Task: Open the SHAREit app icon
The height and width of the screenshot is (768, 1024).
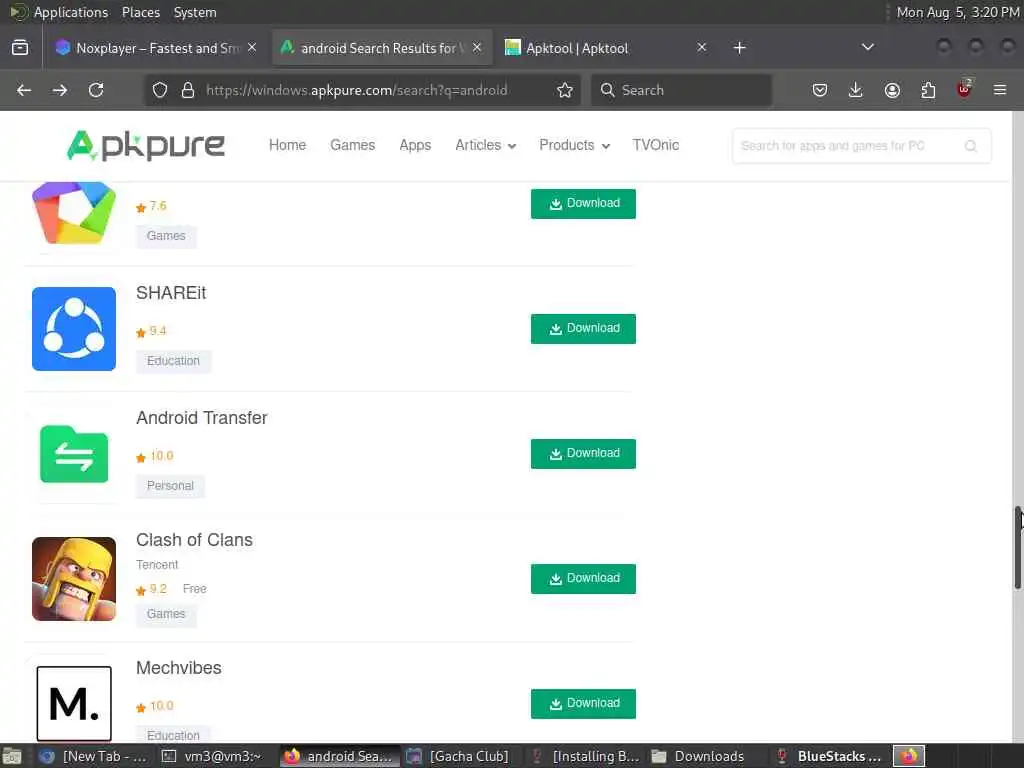Action: pyautogui.click(x=74, y=328)
